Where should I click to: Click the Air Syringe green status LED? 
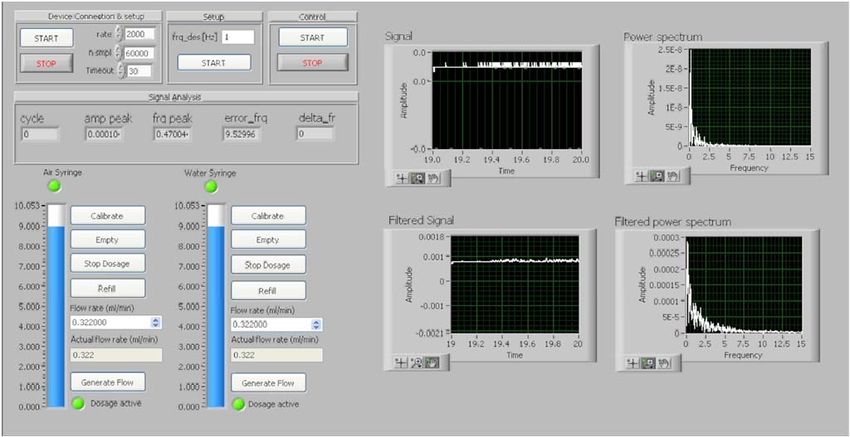click(x=55, y=187)
